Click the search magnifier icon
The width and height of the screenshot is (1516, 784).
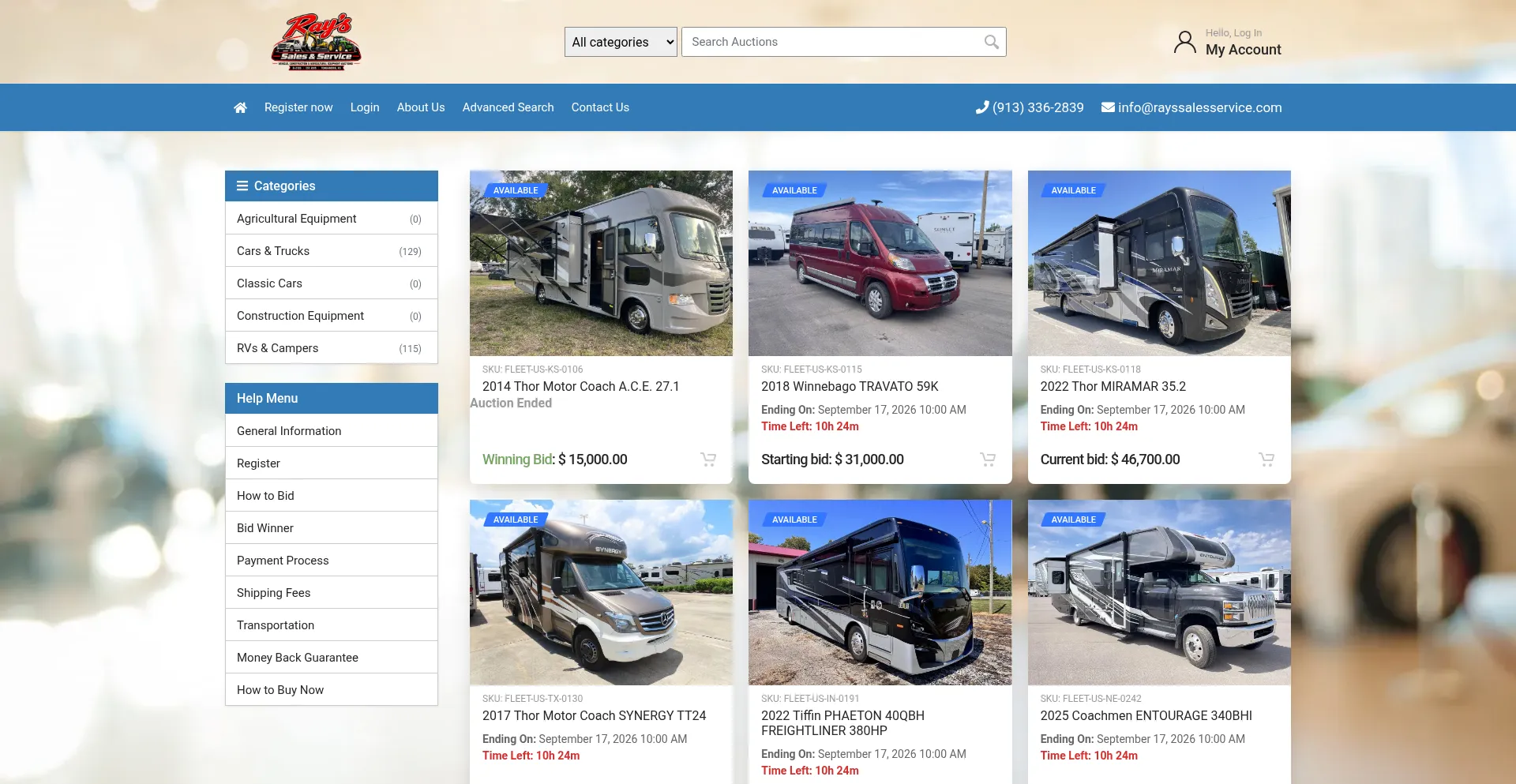(992, 42)
